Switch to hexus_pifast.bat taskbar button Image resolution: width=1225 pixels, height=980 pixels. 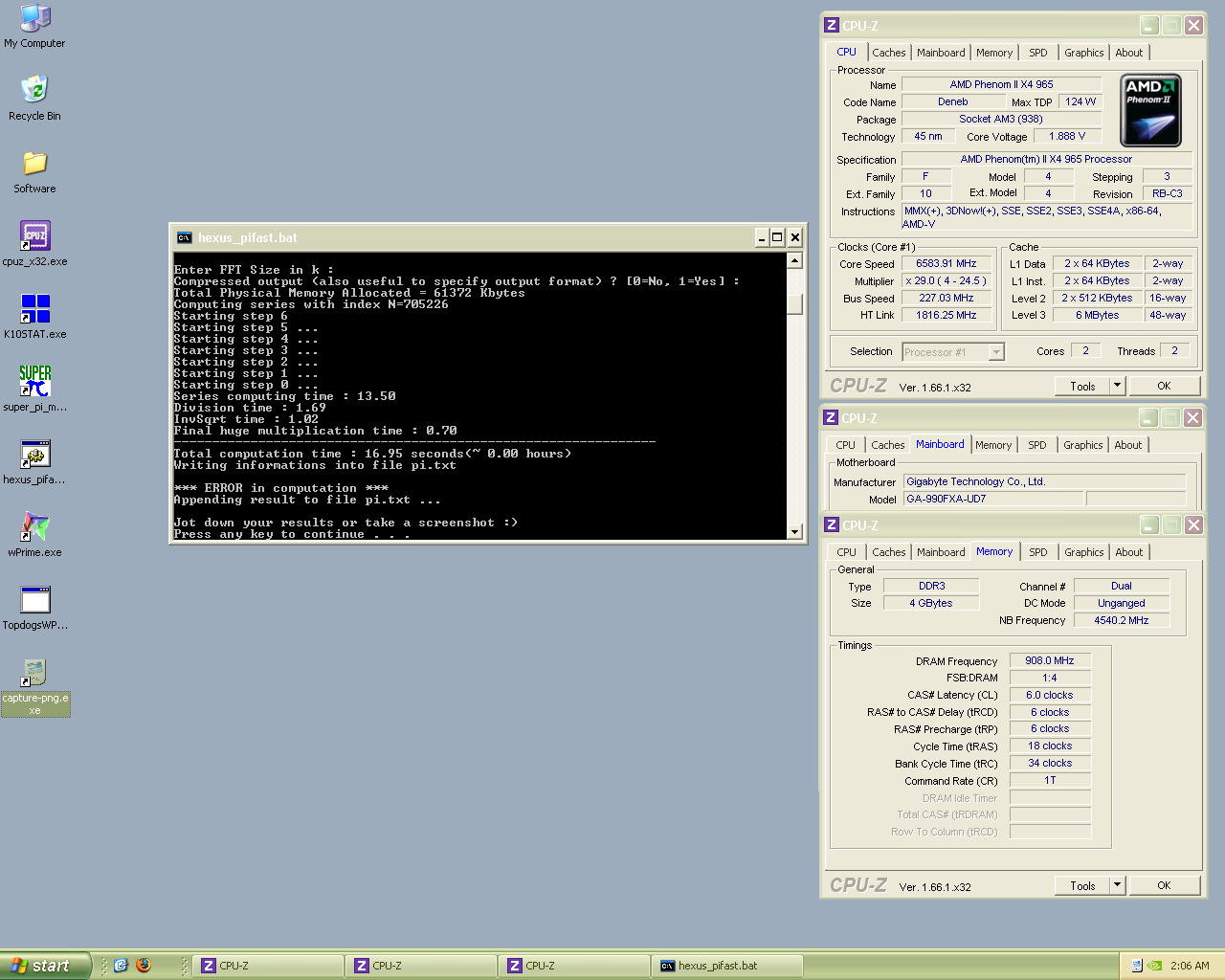(x=728, y=966)
